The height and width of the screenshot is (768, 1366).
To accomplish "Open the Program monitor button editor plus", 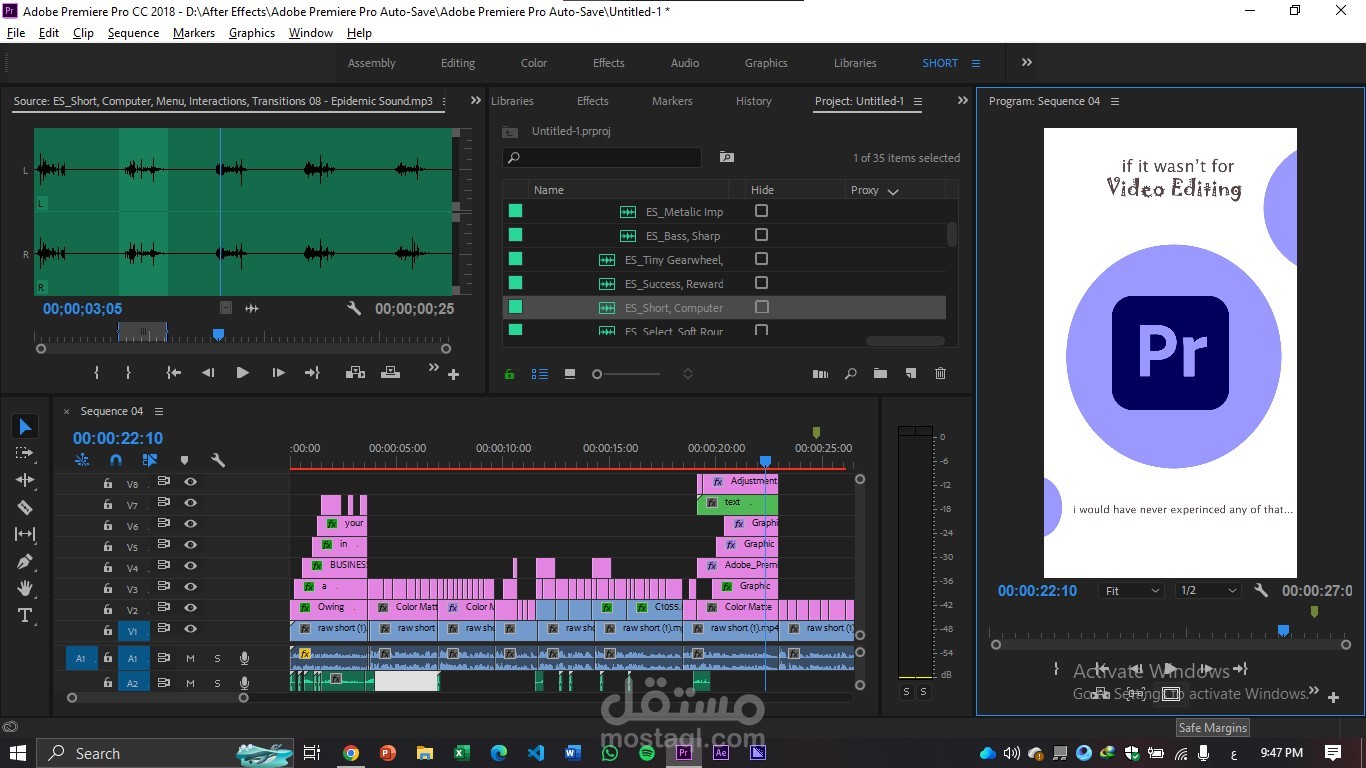I will point(1333,697).
